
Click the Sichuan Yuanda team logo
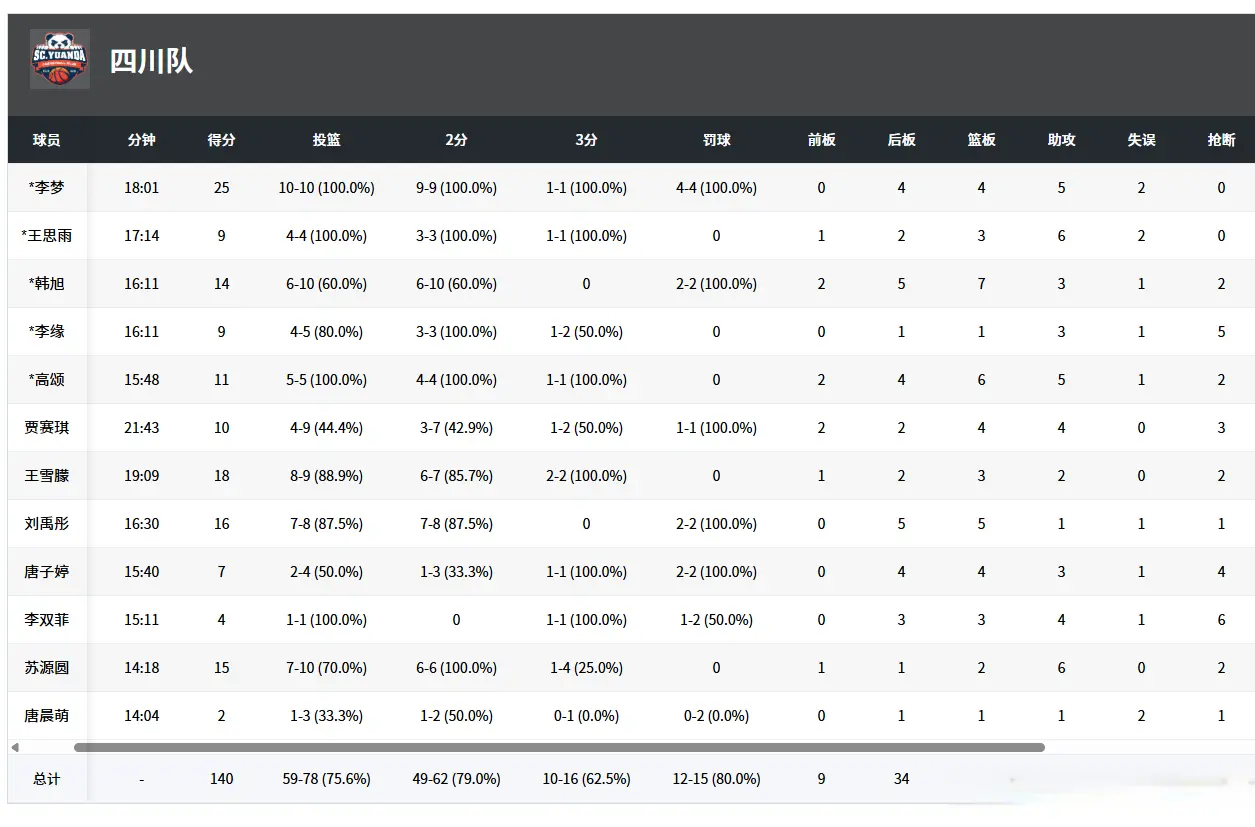pyautogui.click(x=60, y=59)
